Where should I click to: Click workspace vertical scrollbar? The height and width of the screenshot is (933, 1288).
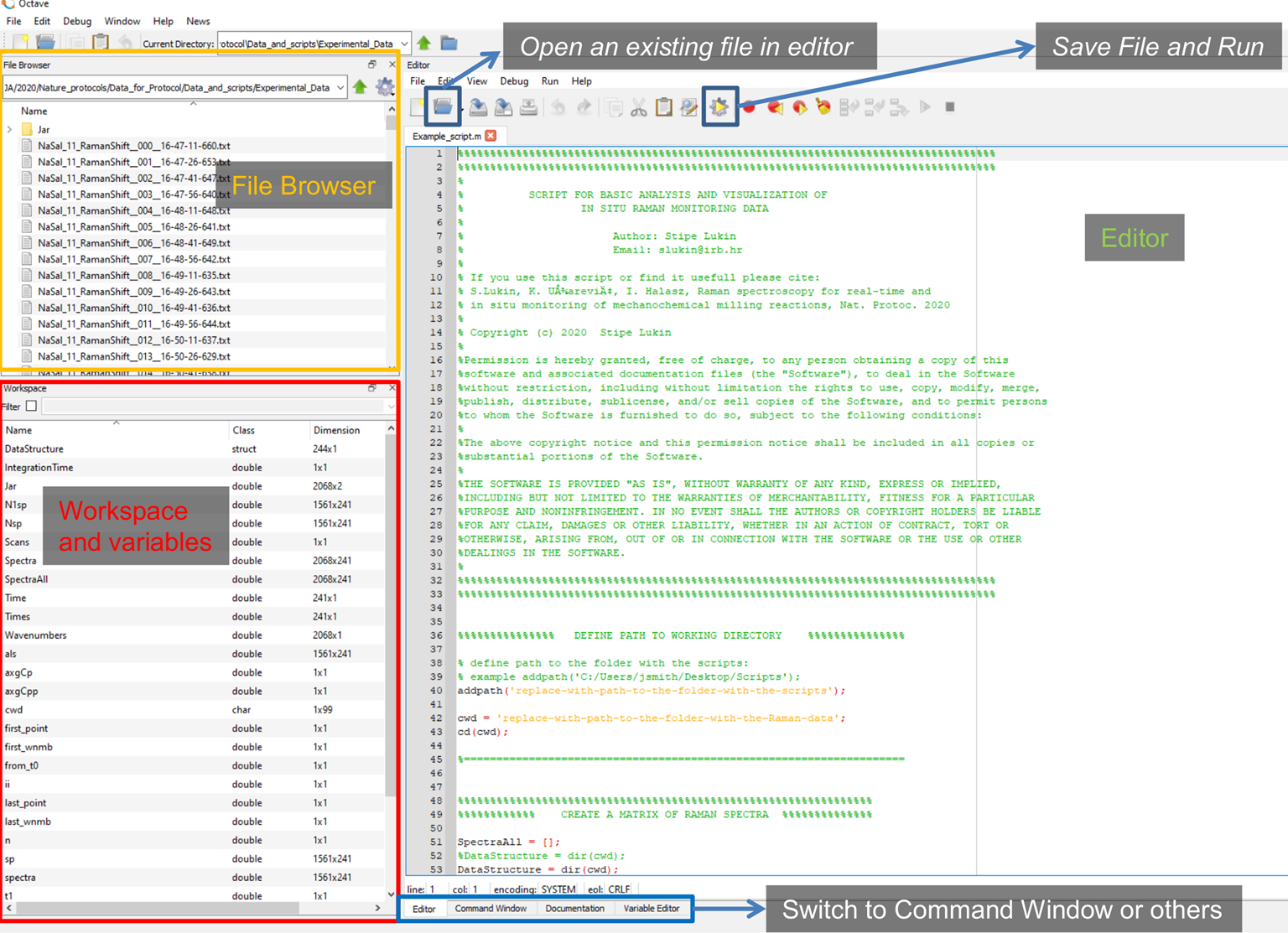click(391, 616)
